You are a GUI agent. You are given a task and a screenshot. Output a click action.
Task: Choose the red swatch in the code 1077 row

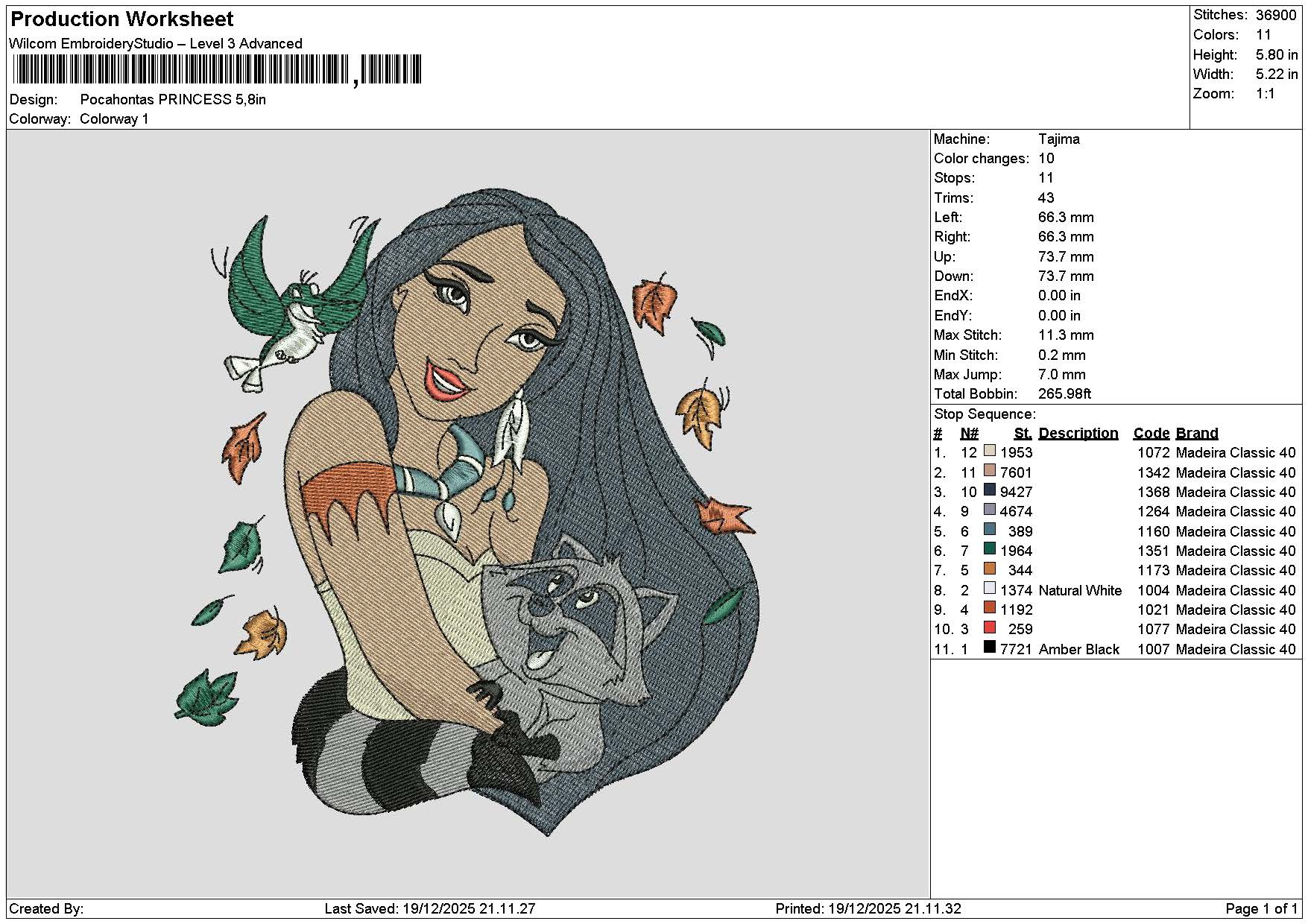pyautogui.click(x=990, y=627)
